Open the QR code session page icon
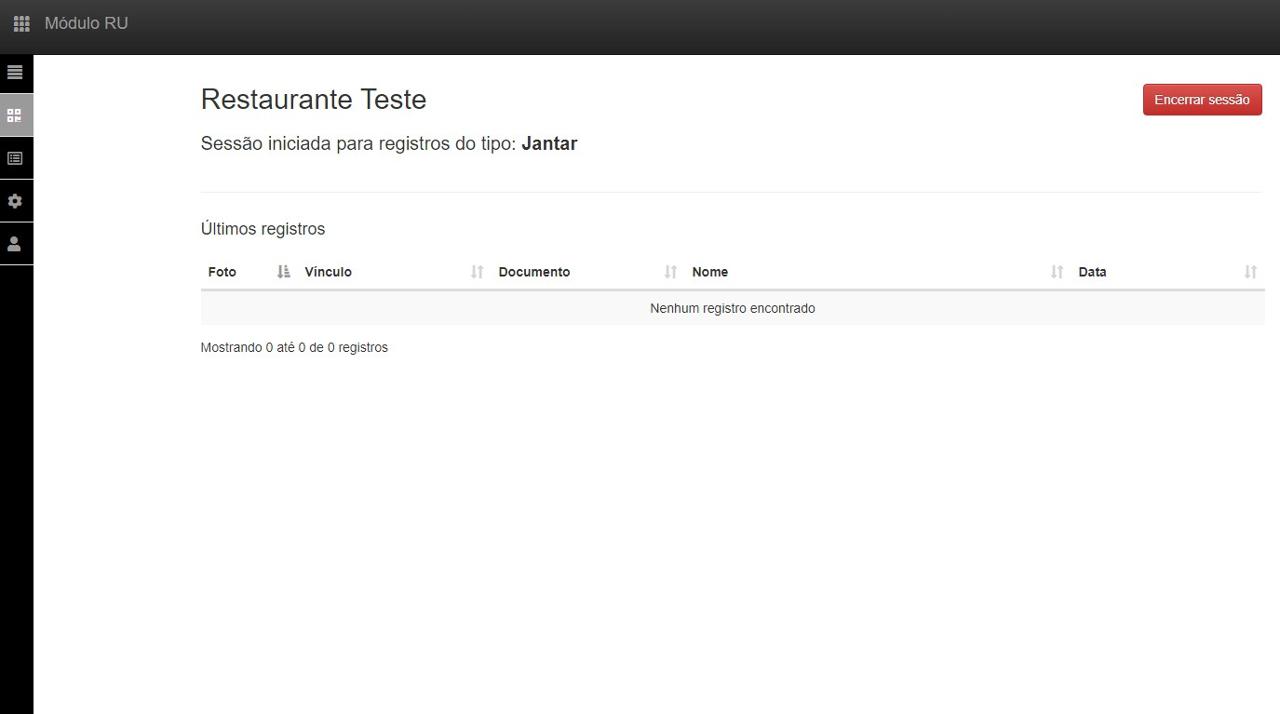The height and width of the screenshot is (714, 1280). (15, 116)
